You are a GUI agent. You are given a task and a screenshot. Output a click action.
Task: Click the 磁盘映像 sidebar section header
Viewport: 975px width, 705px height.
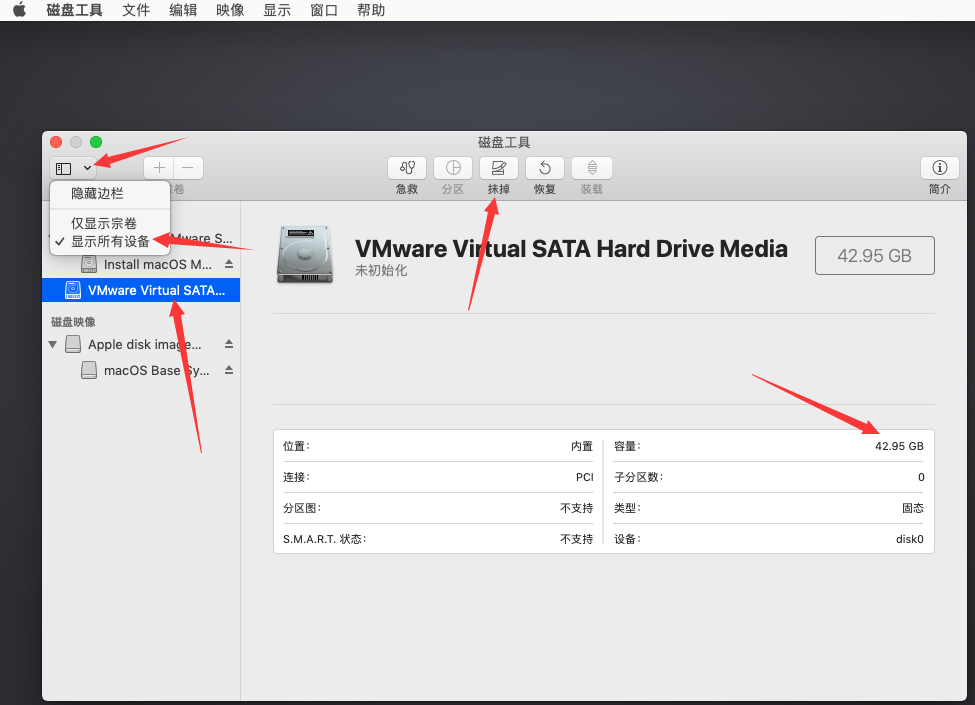[x=73, y=322]
